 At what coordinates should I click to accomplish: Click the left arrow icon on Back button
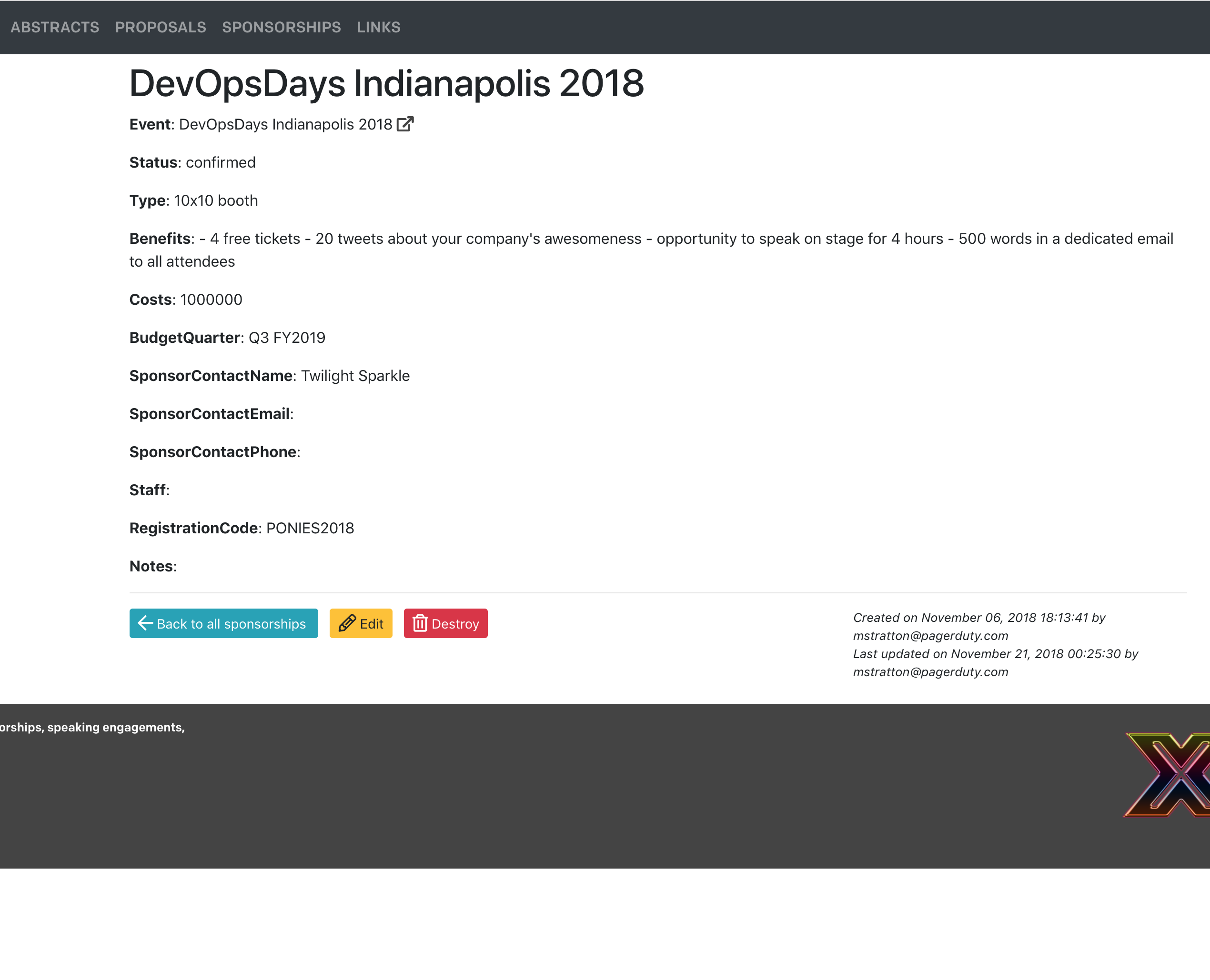(145, 623)
